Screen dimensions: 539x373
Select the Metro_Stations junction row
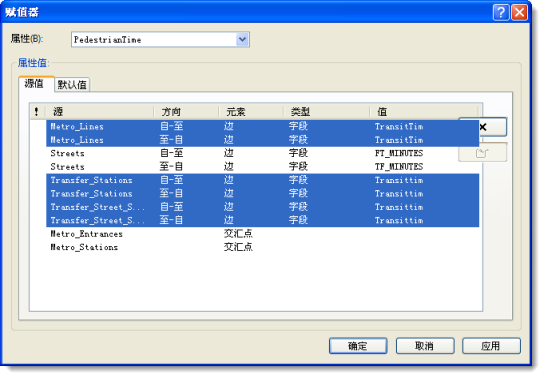[x=263, y=247]
